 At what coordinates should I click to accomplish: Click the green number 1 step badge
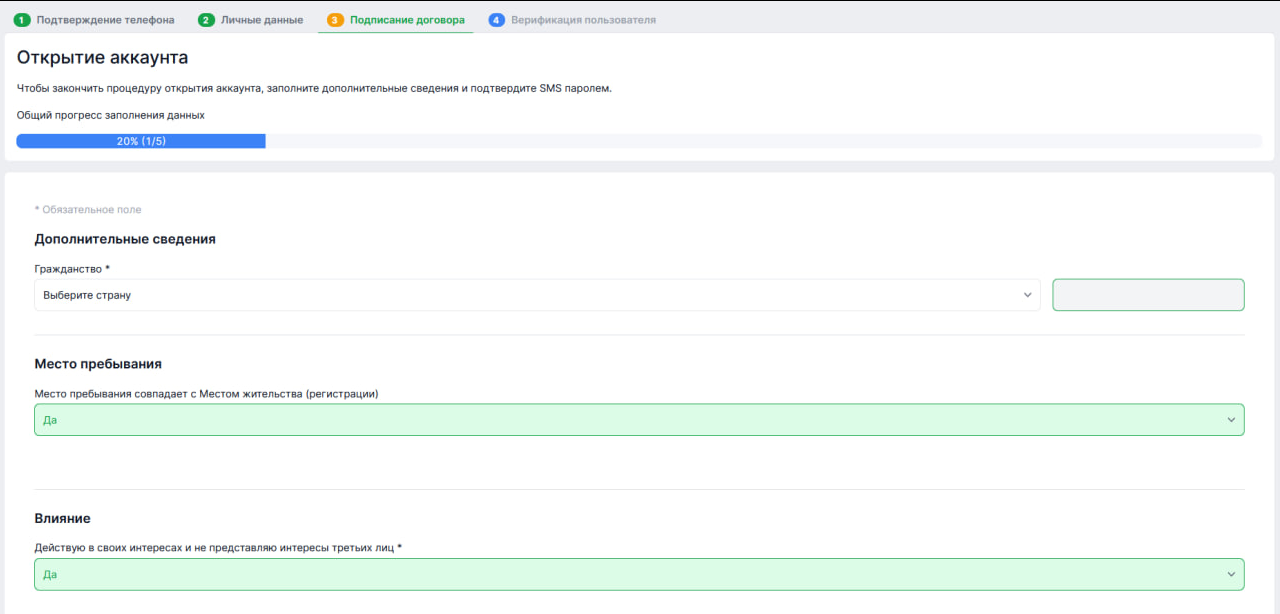tap(22, 20)
